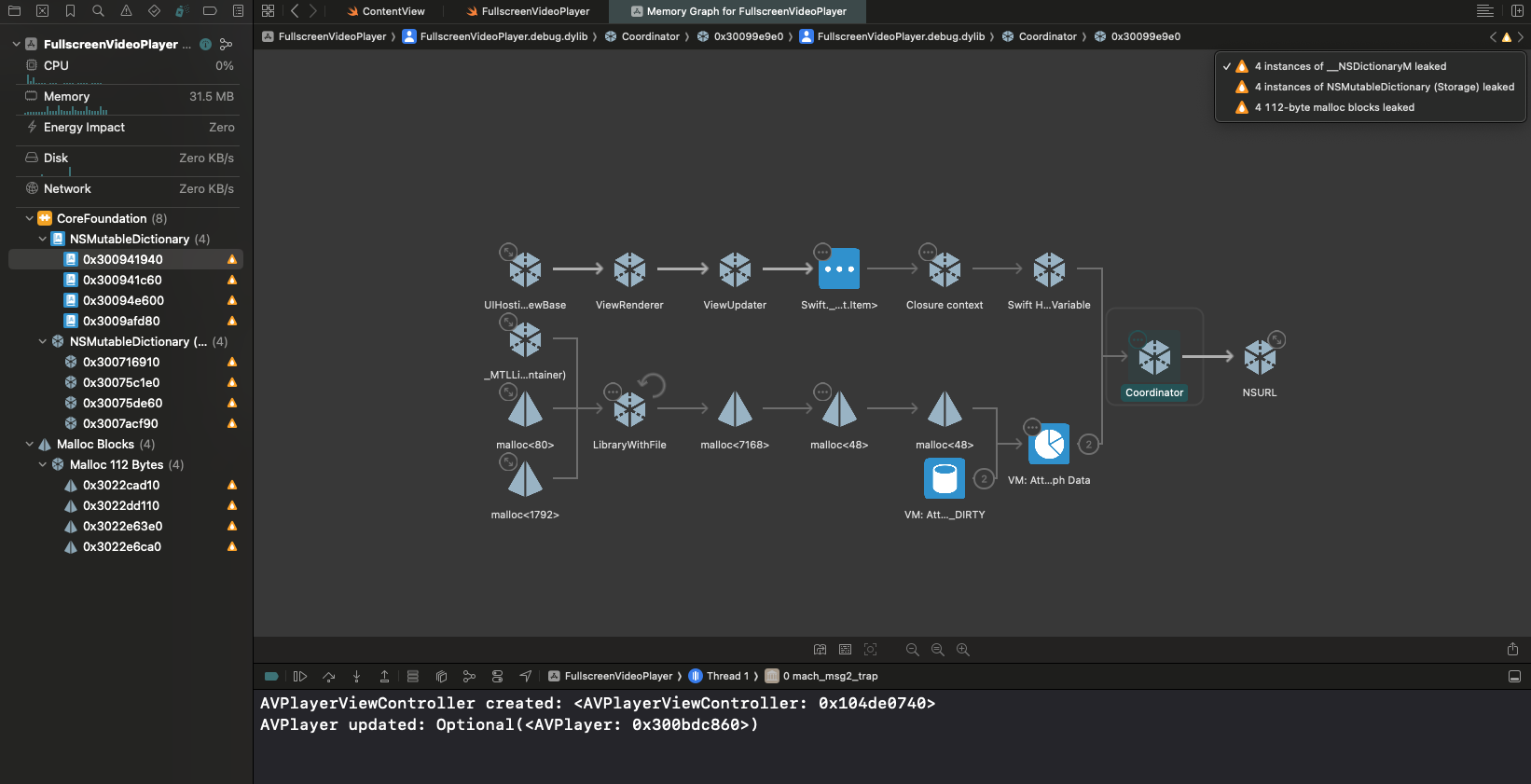
Task: Toggle the breakpoints activation button
Action: pyautogui.click(x=271, y=676)
